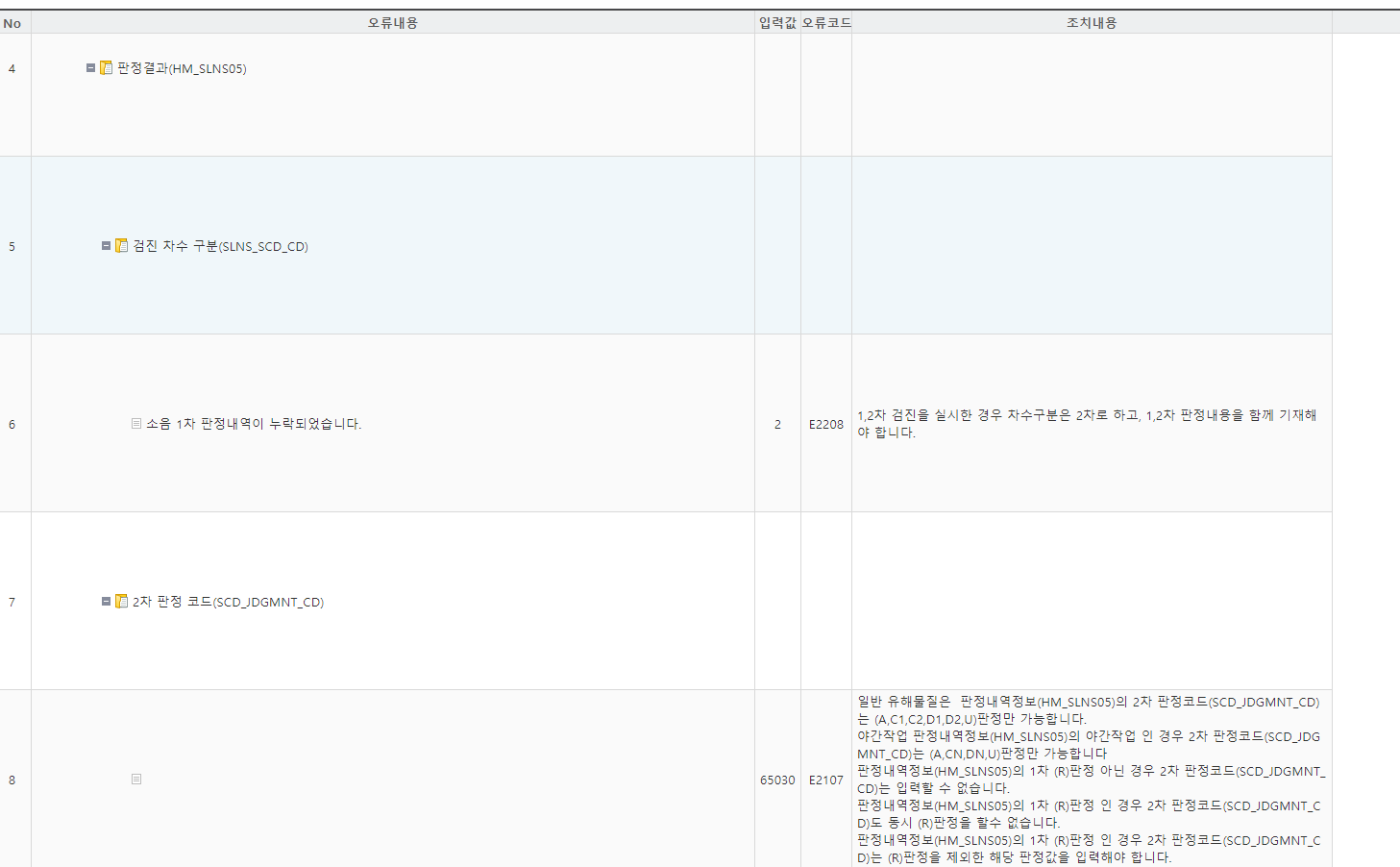Image resolution: width=1400 pixels, height=867 pixels.
Task: Click input value 65030 cell
Action: pos(777,780)
